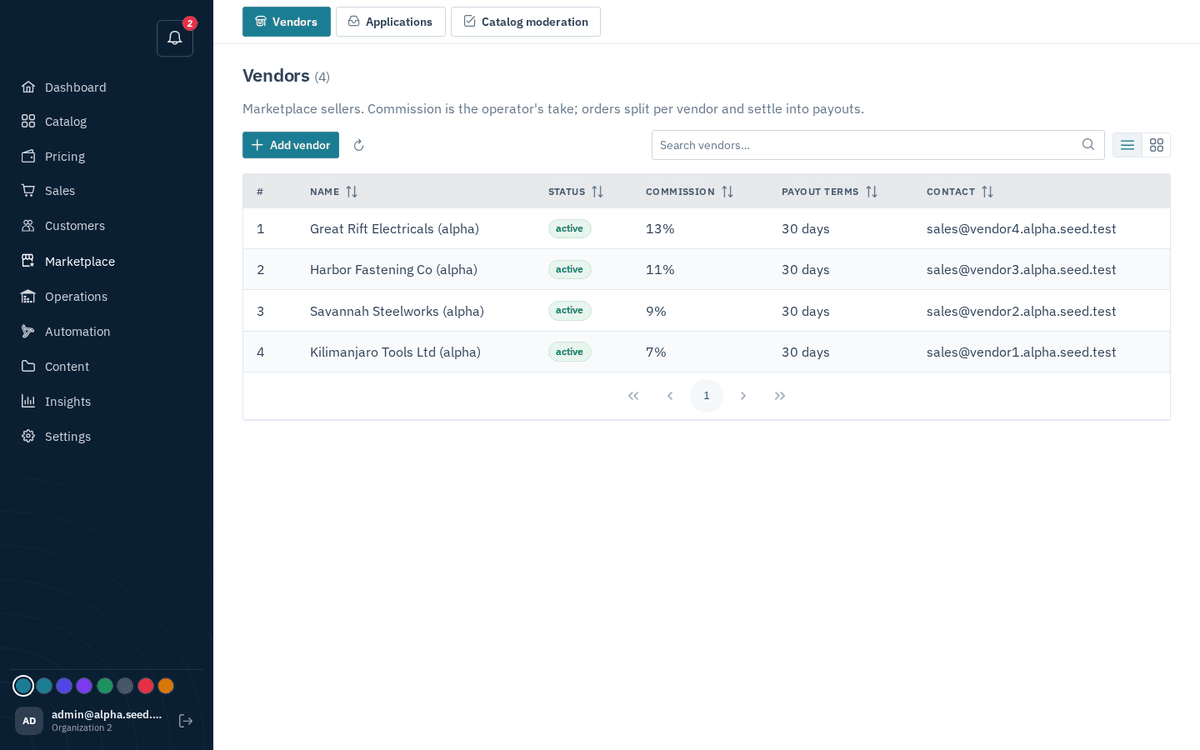This screenshot has width=1200, height=750.
Task: Select the Vendors tab
Action: (x=286, y=22)
